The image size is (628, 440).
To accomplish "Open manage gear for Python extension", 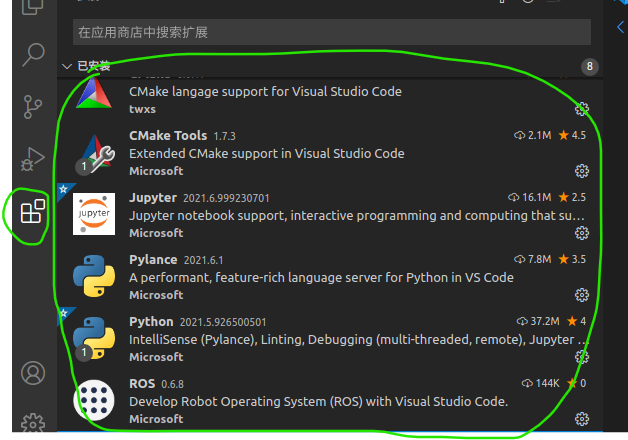I will (582, 357).
